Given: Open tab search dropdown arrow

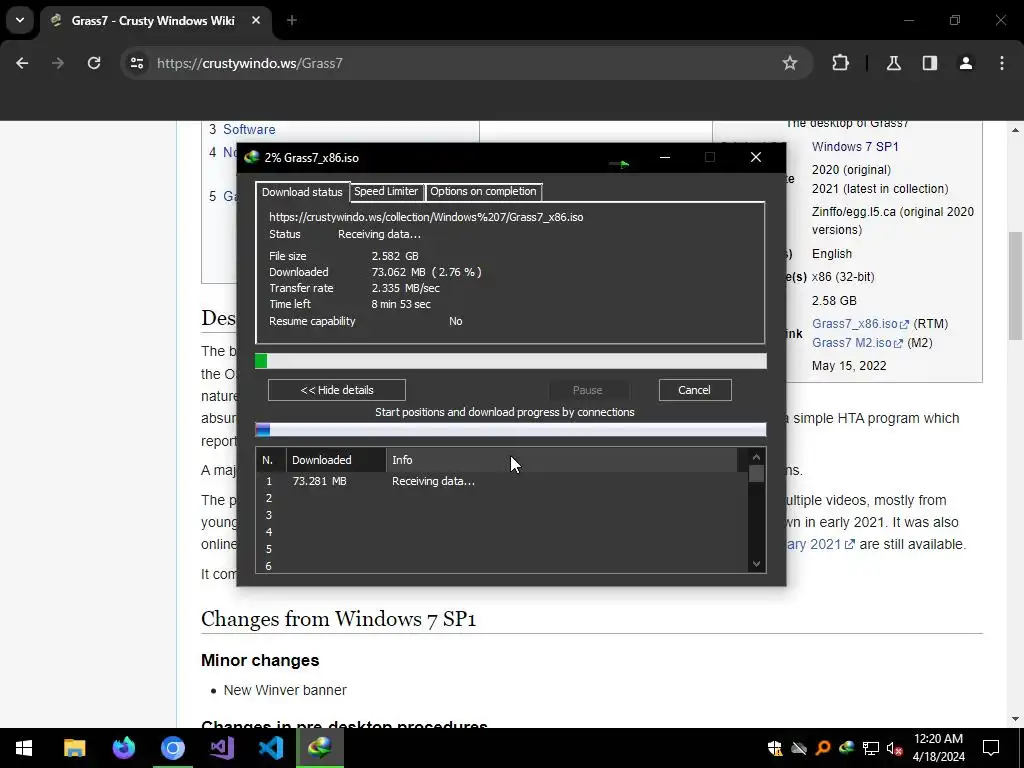Looking at the screenshot, I should click(x=20, y=20).
